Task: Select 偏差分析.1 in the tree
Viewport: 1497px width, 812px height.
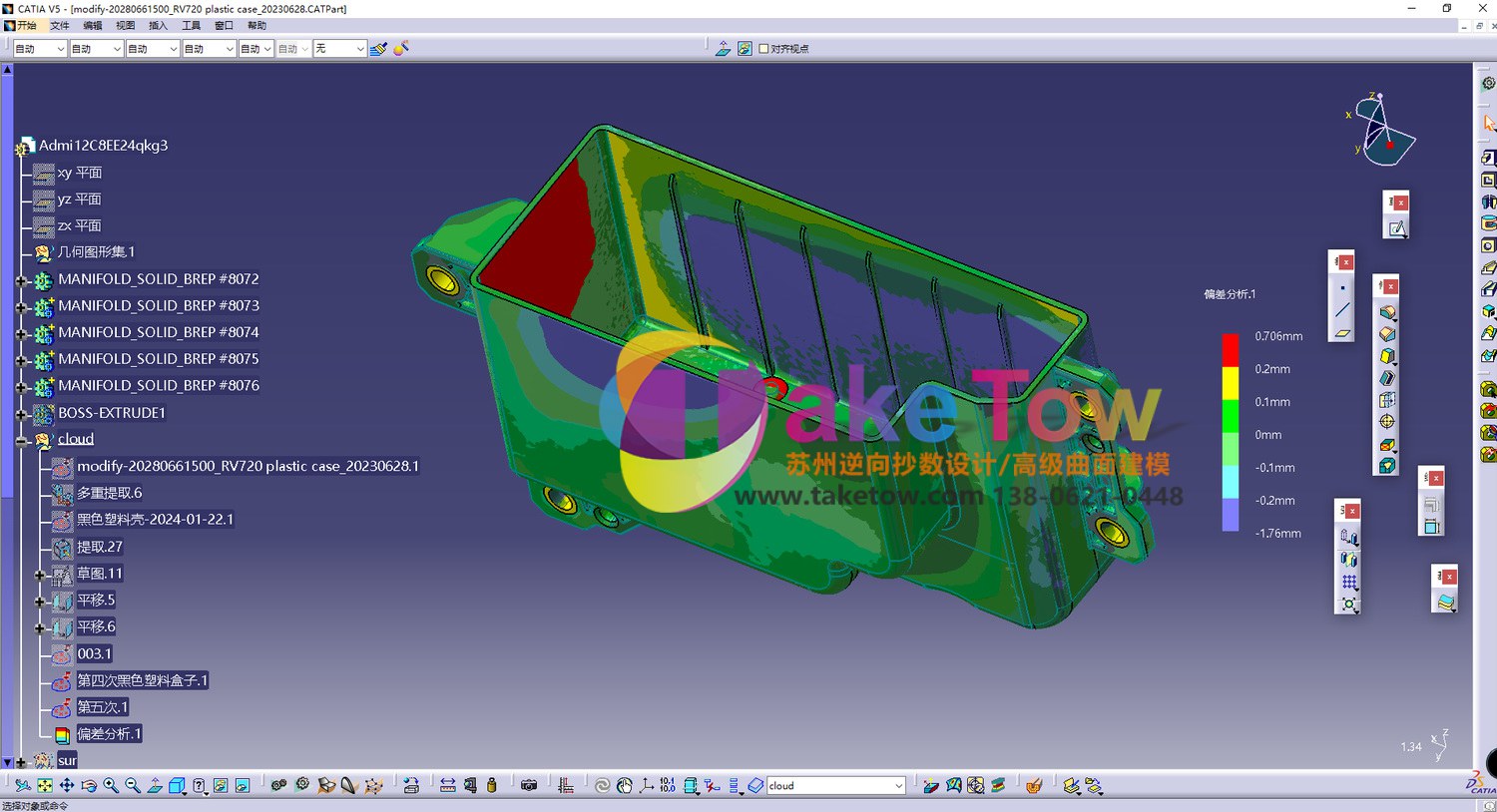Action: [109, 734]
